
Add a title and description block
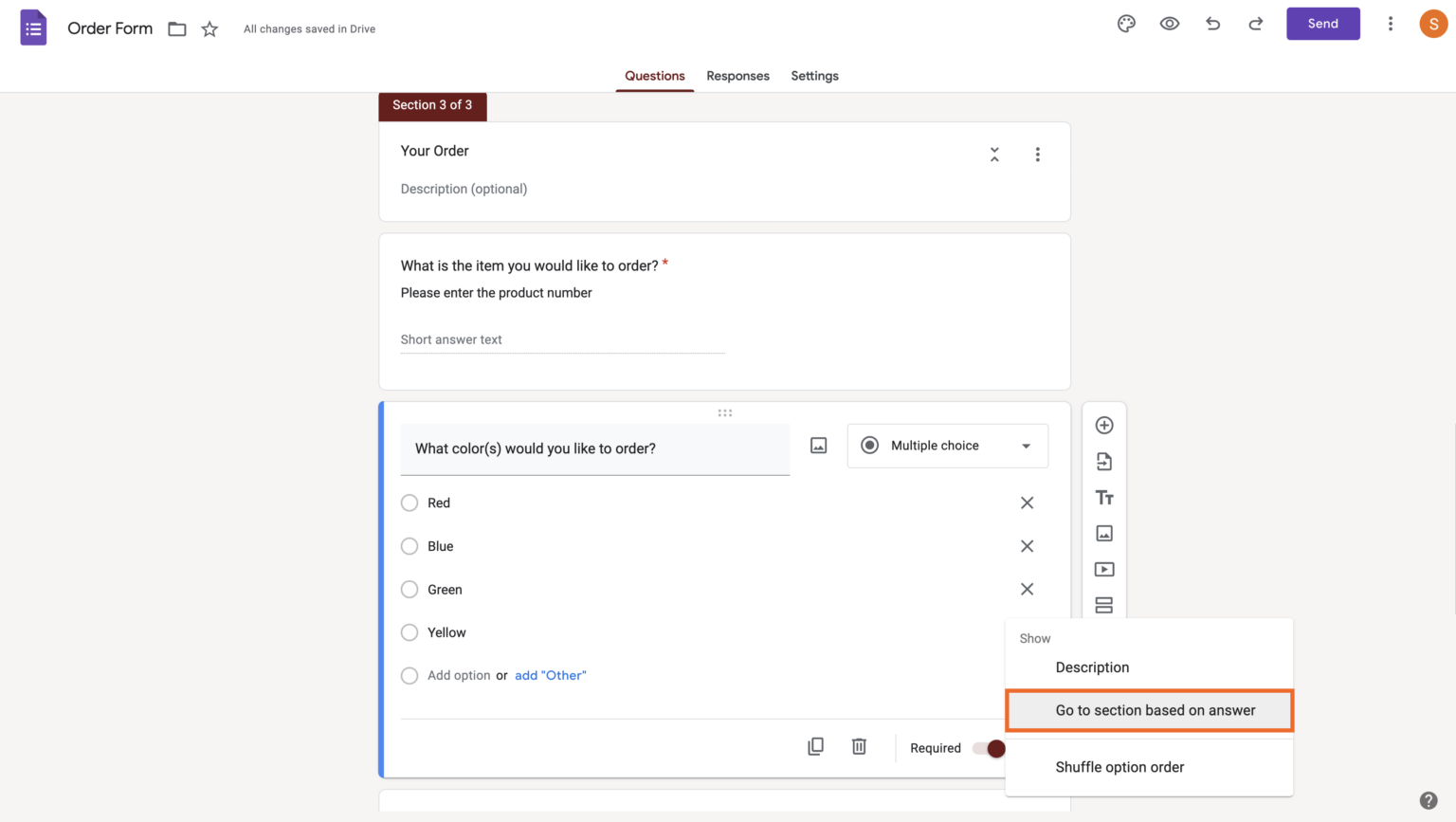[1103, 497]
